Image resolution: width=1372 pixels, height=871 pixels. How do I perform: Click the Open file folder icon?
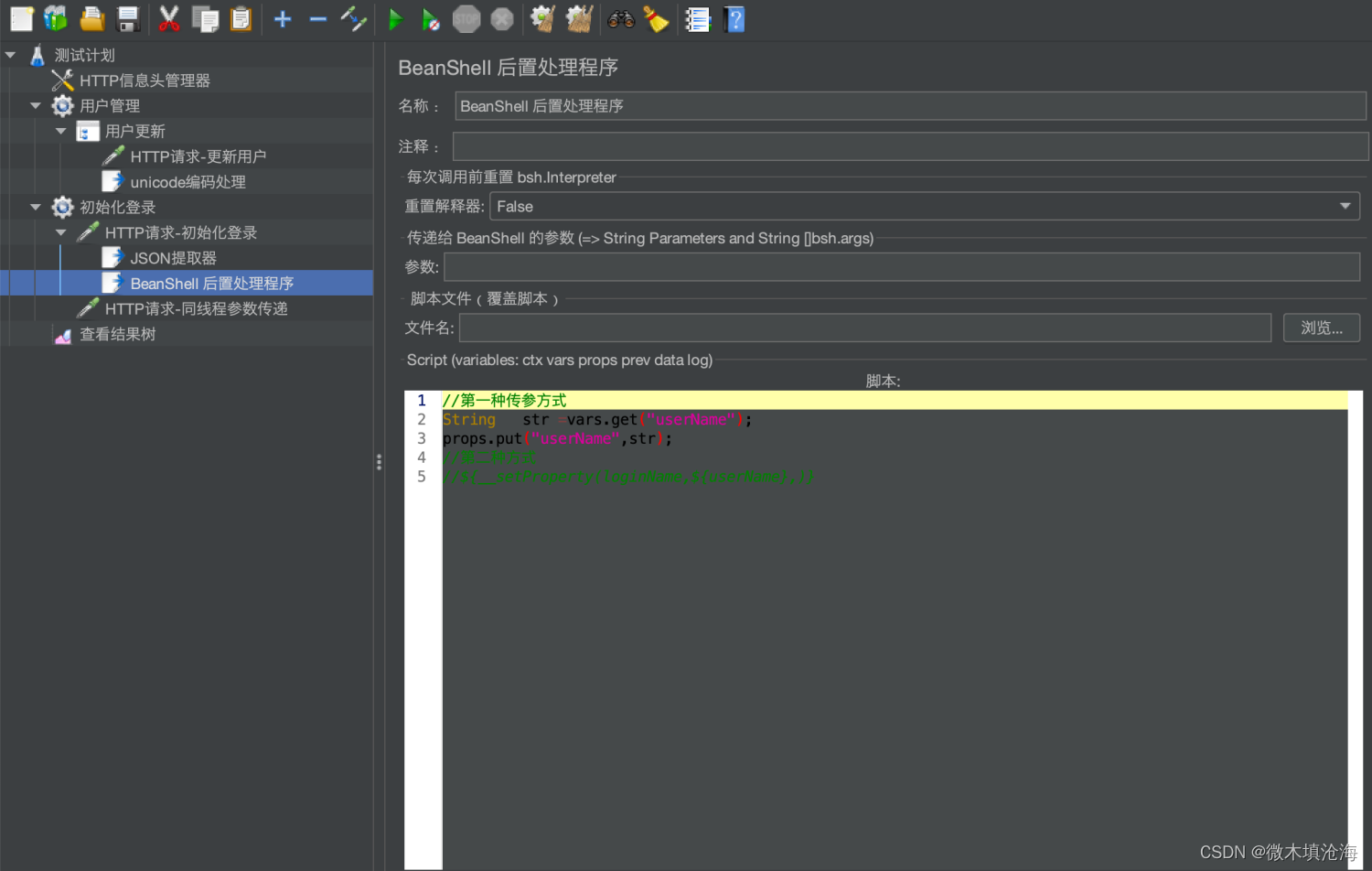pos(92,19)
